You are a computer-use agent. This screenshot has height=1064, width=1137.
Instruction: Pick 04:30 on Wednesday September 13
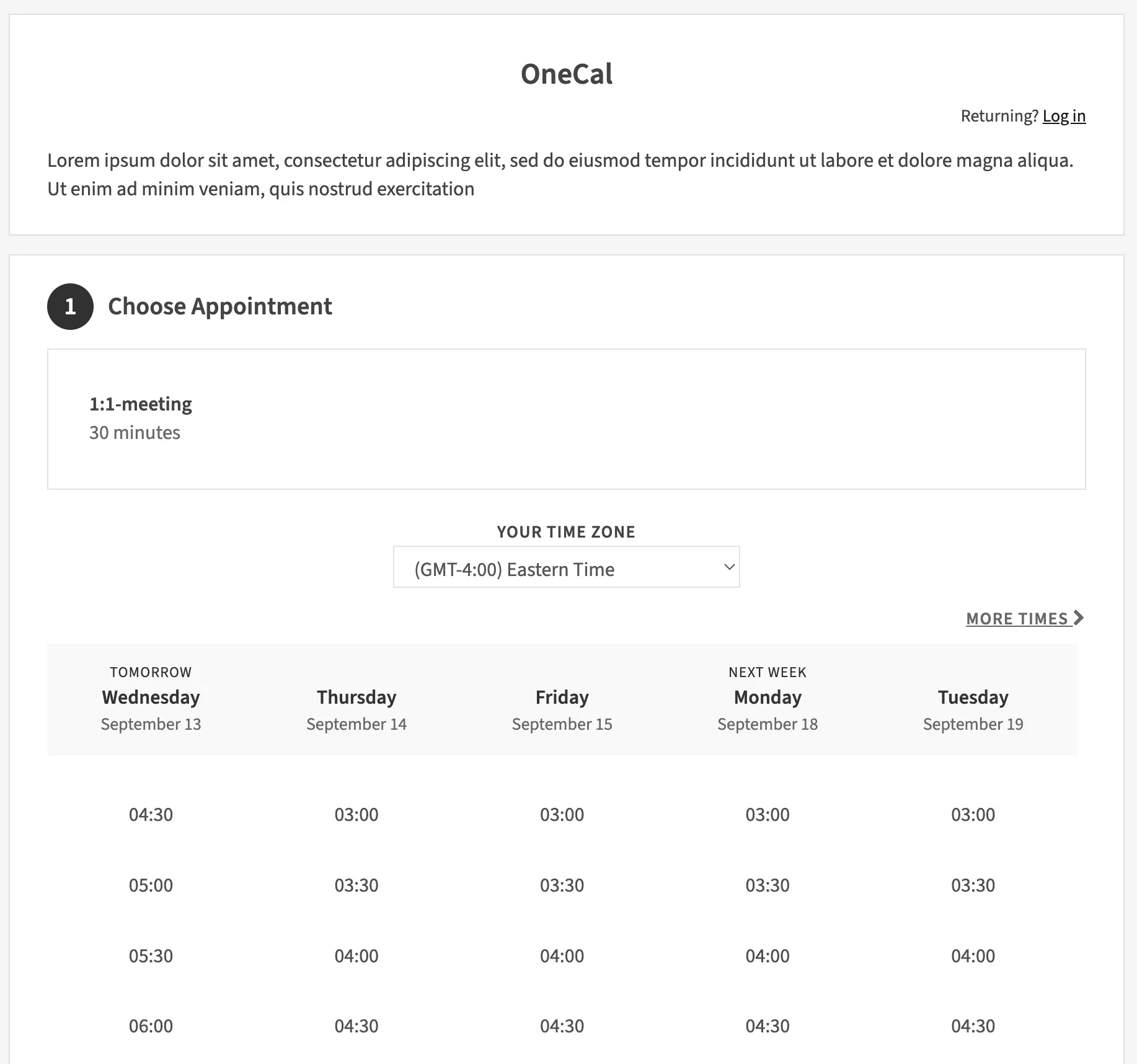(151, 814)
